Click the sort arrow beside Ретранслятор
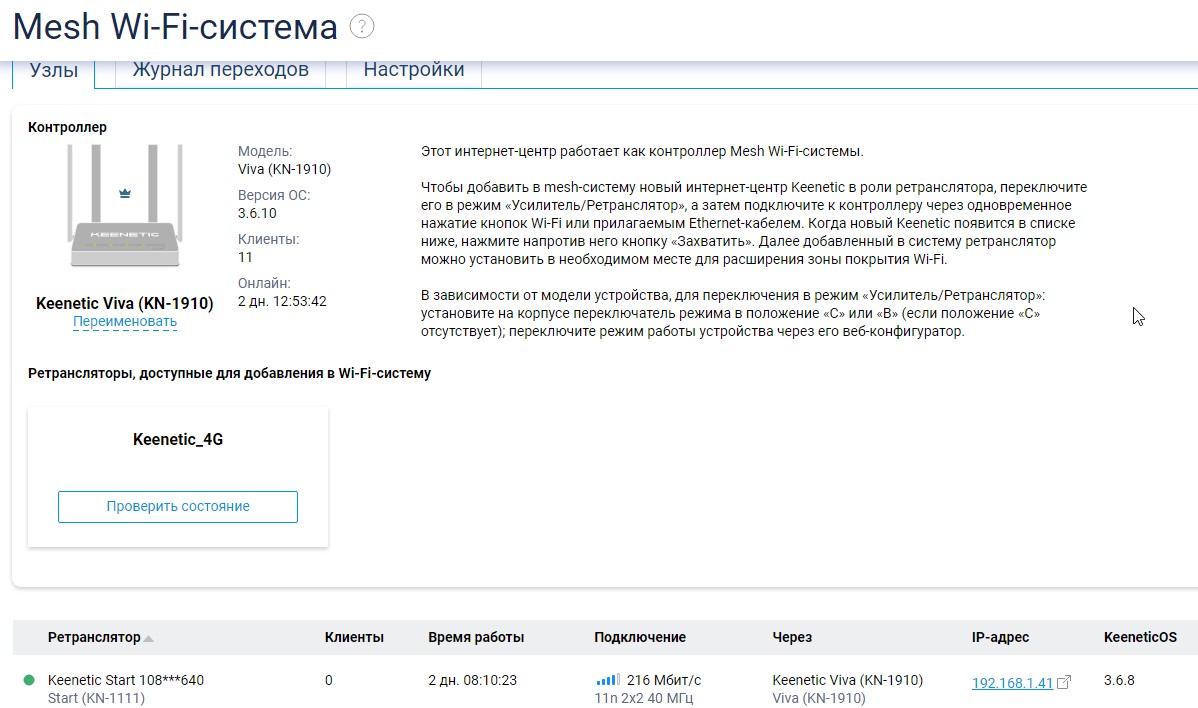 (x=149, y=638)
